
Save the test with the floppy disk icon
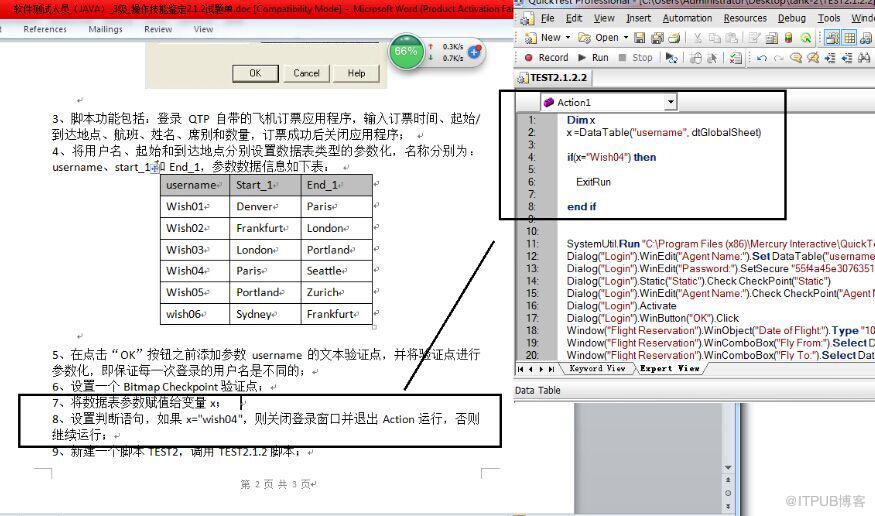pyautogui.click(x=640, y=37)
